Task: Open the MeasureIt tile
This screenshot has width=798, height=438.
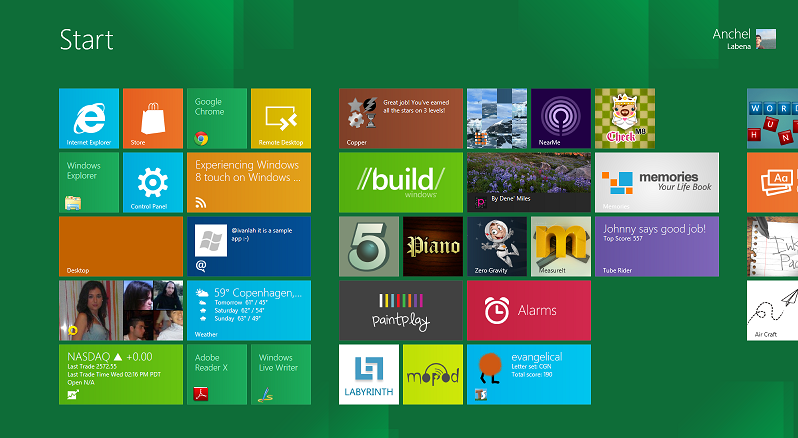Action: pos(561,246)
